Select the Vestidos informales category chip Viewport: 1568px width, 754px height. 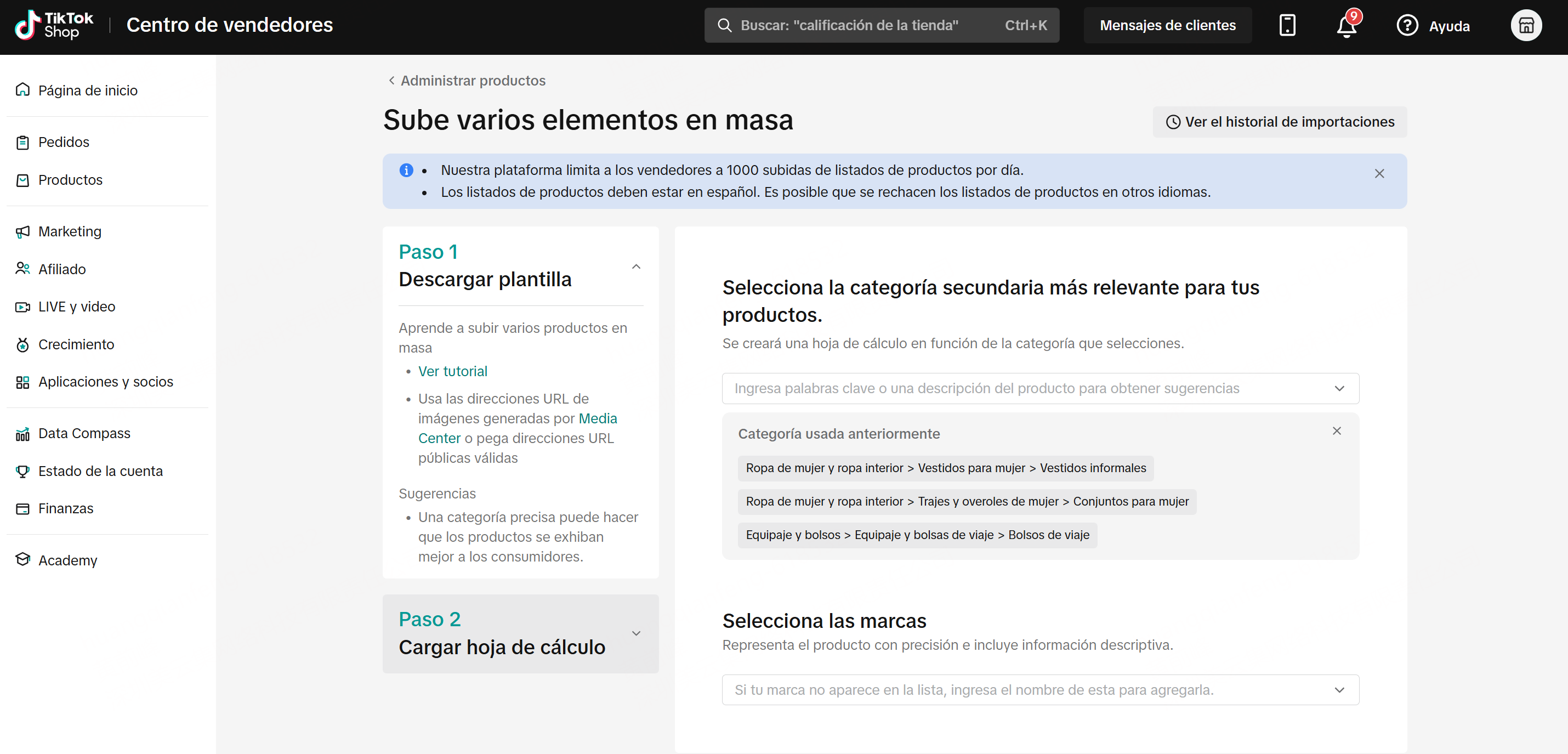tap(945, 468)
